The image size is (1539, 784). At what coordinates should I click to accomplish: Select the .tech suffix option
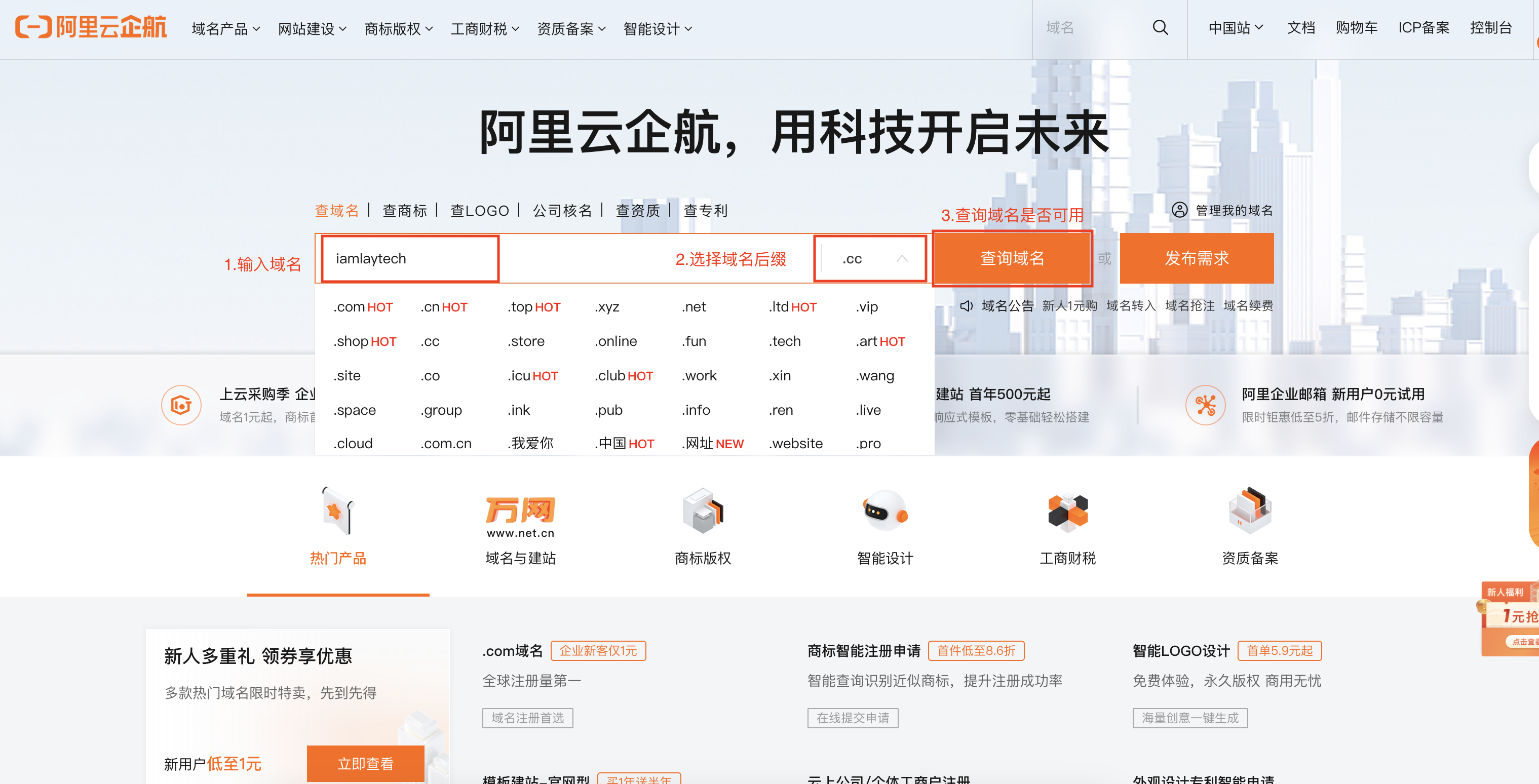(784, 341)
